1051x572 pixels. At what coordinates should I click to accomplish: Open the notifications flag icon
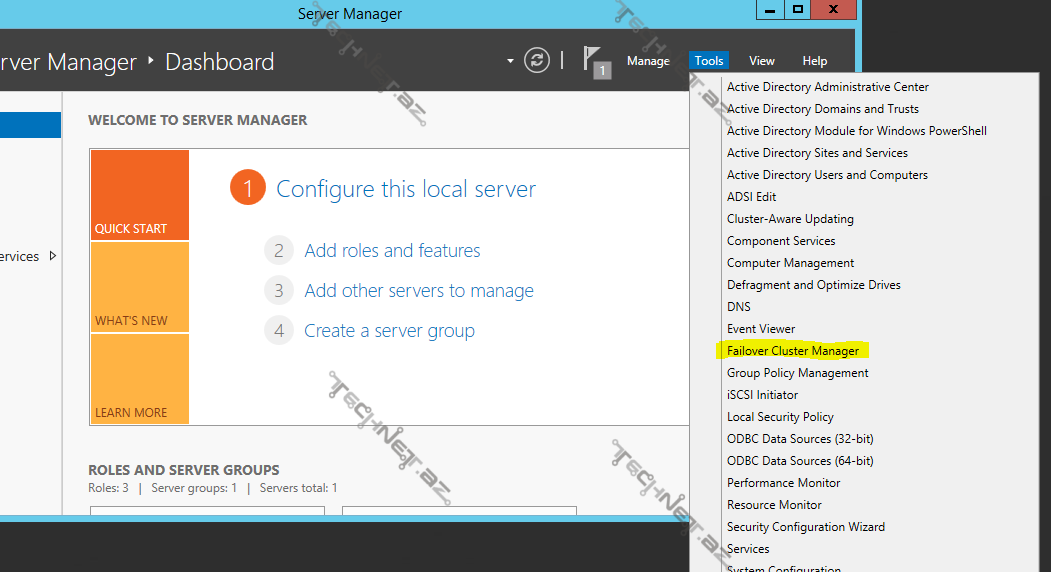[x=595, y=62]
